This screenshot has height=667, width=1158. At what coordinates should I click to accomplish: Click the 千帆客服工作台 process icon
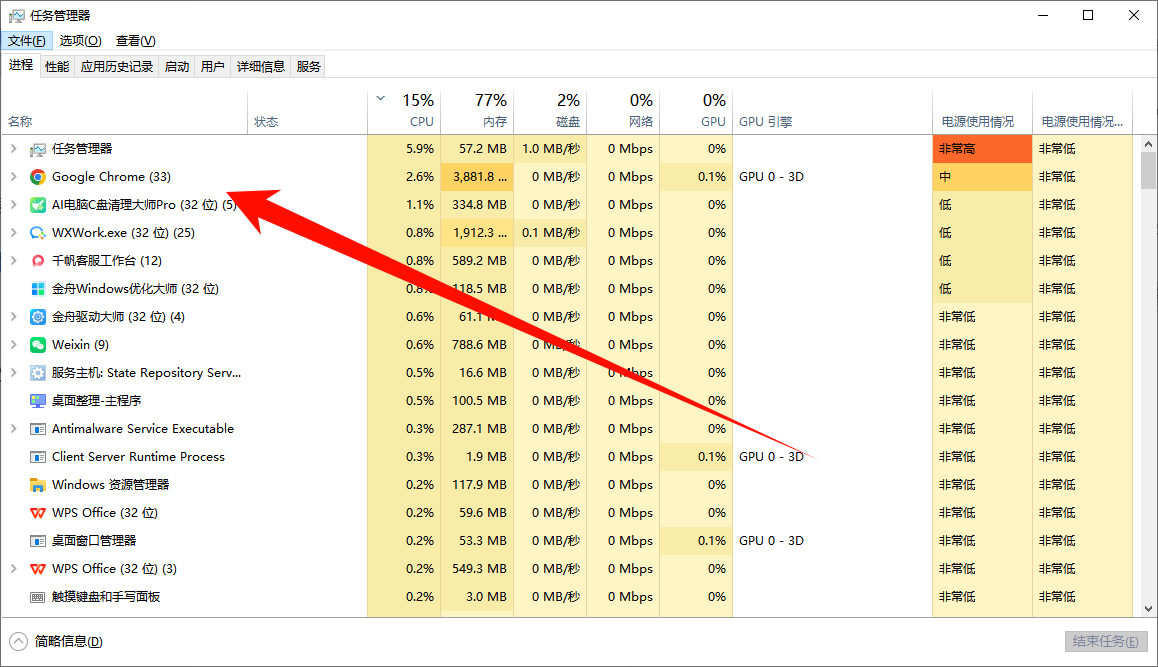click(x=37, y=261)
